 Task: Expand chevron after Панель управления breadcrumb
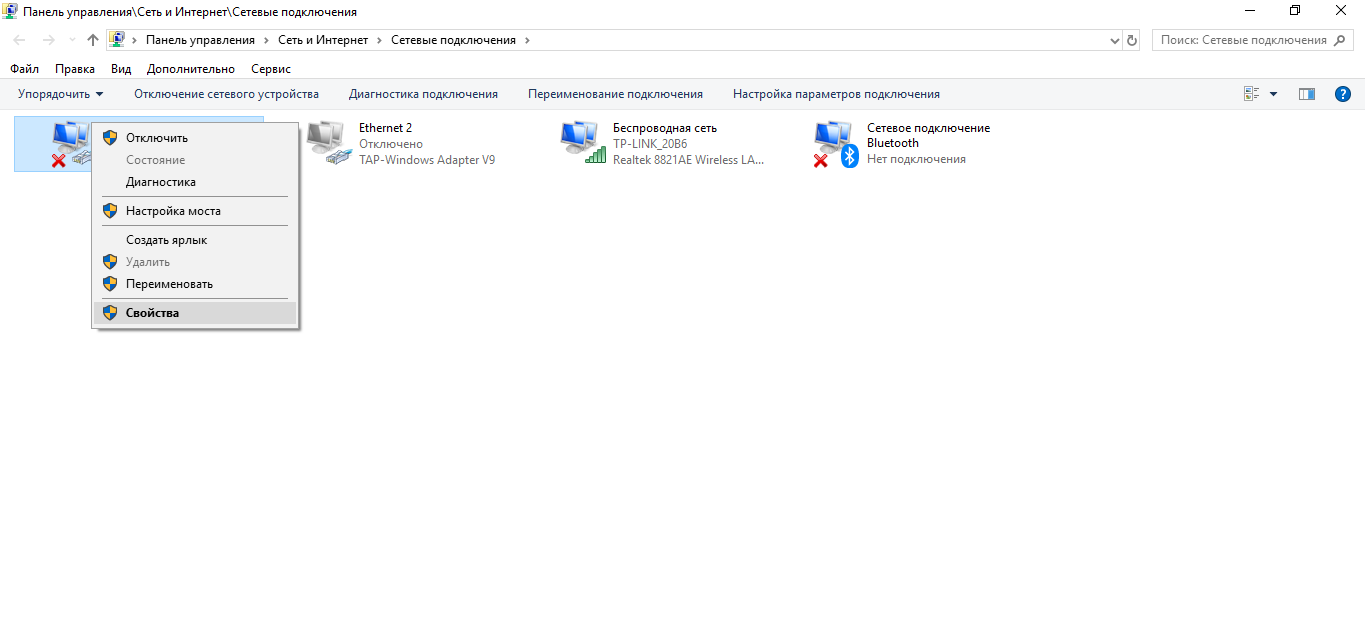[266, 40]
